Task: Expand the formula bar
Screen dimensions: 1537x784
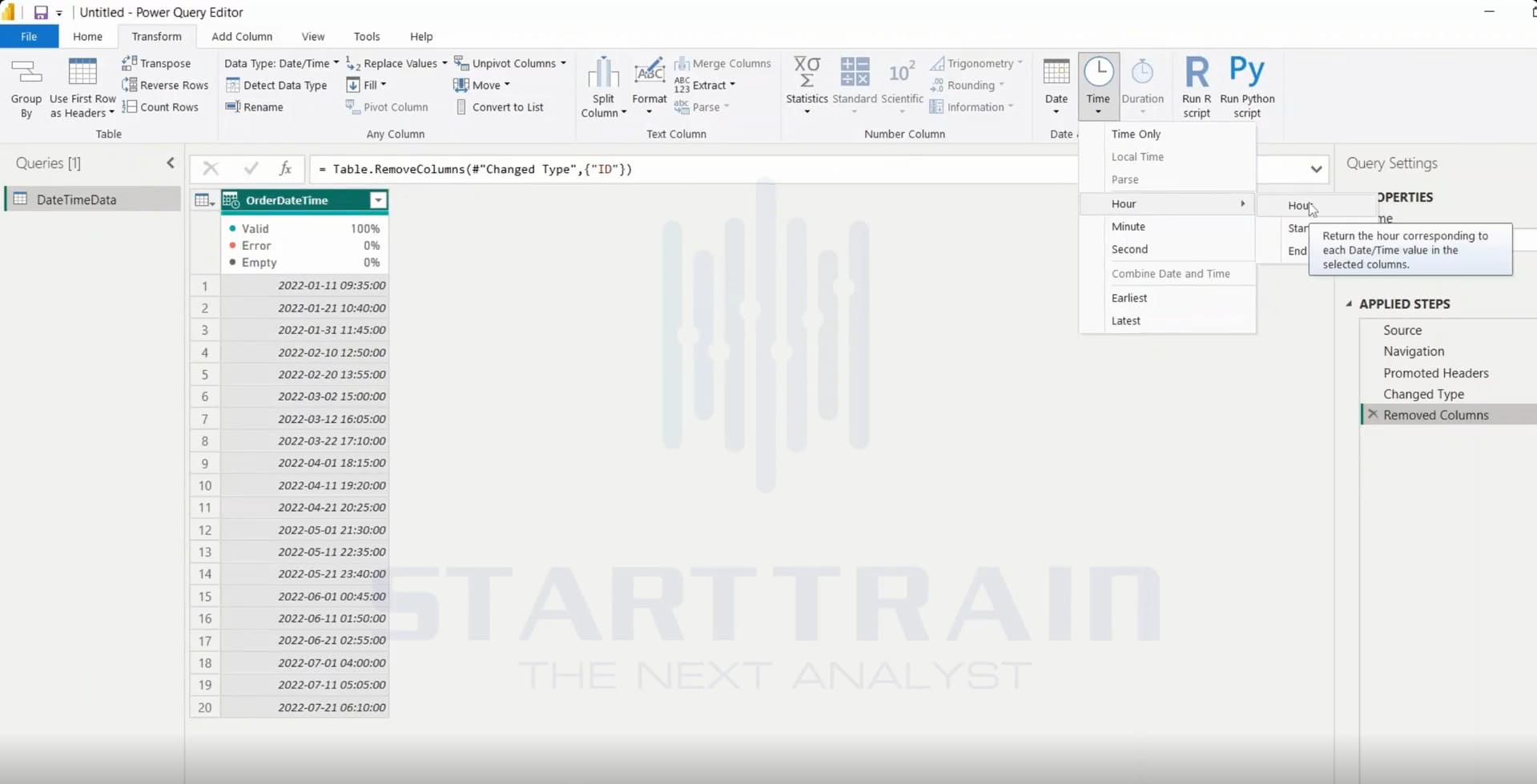Action: (1316, 169)
